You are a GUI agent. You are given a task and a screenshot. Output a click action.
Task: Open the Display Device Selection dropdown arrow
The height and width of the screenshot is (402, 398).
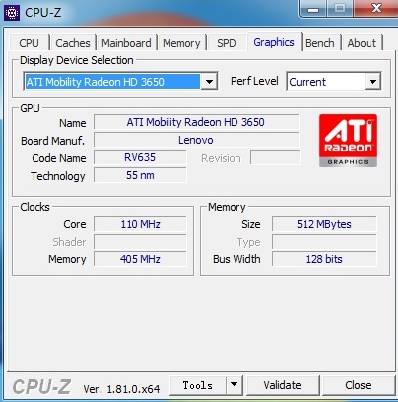tap(209, 82)
